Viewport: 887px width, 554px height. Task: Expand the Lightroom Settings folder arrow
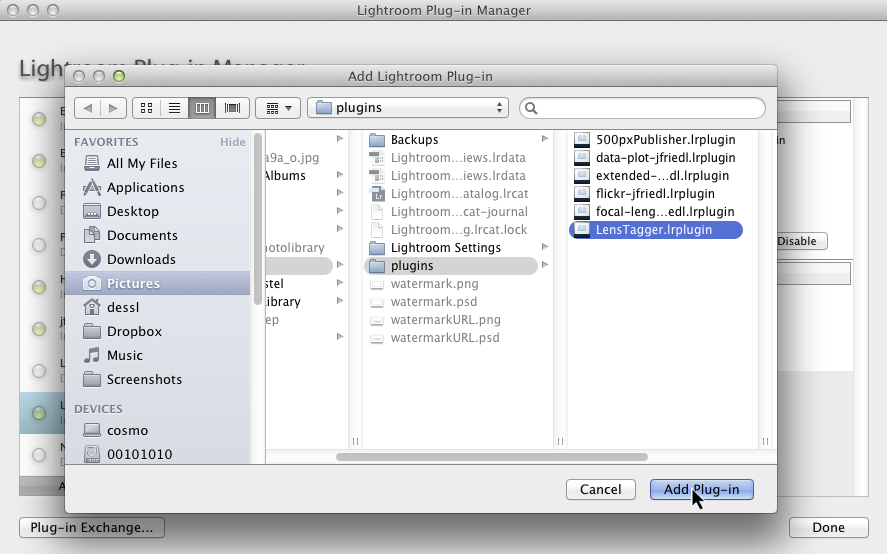point(545,247)
